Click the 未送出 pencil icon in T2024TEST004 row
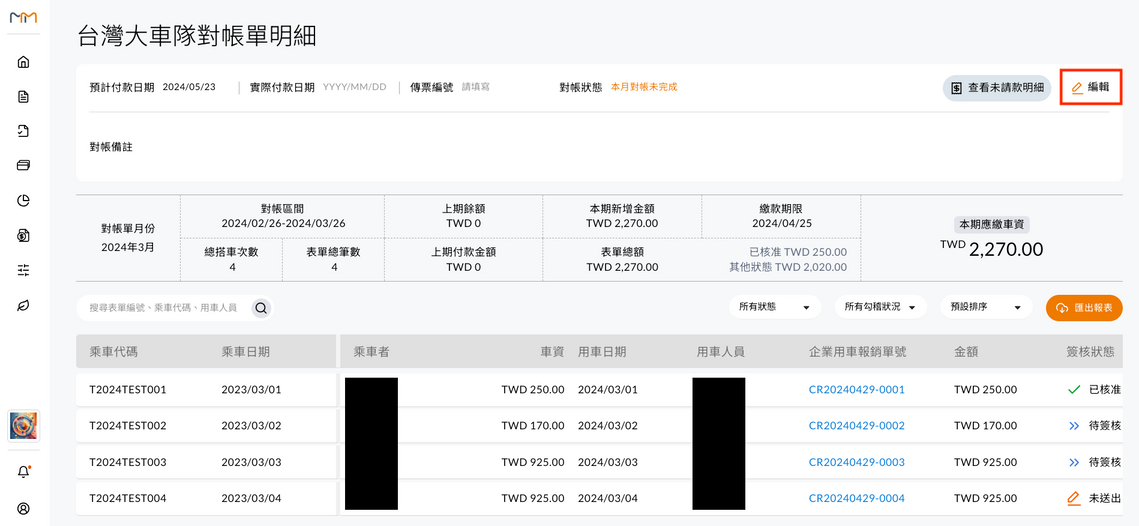1139x526 pixels. click(1074, 498)
